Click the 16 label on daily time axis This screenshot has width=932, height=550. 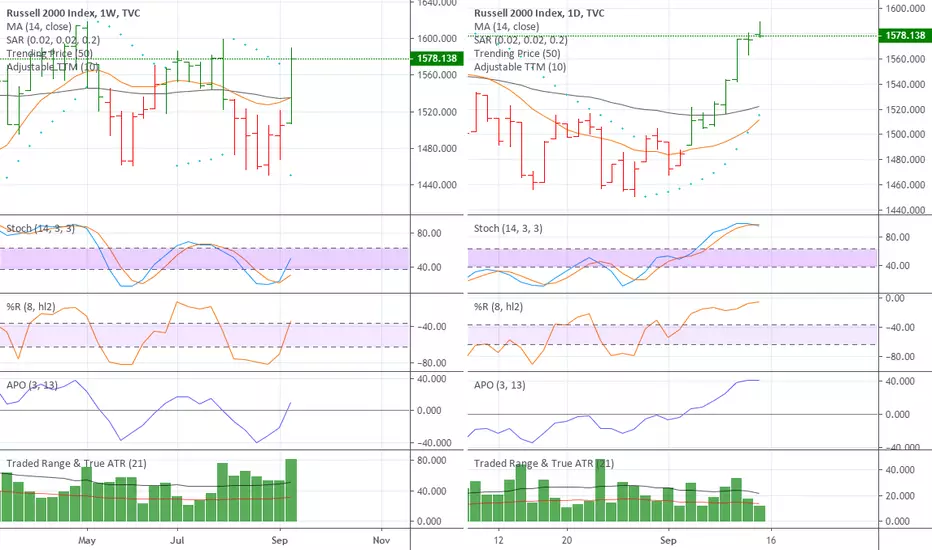[x=771, y=540]
